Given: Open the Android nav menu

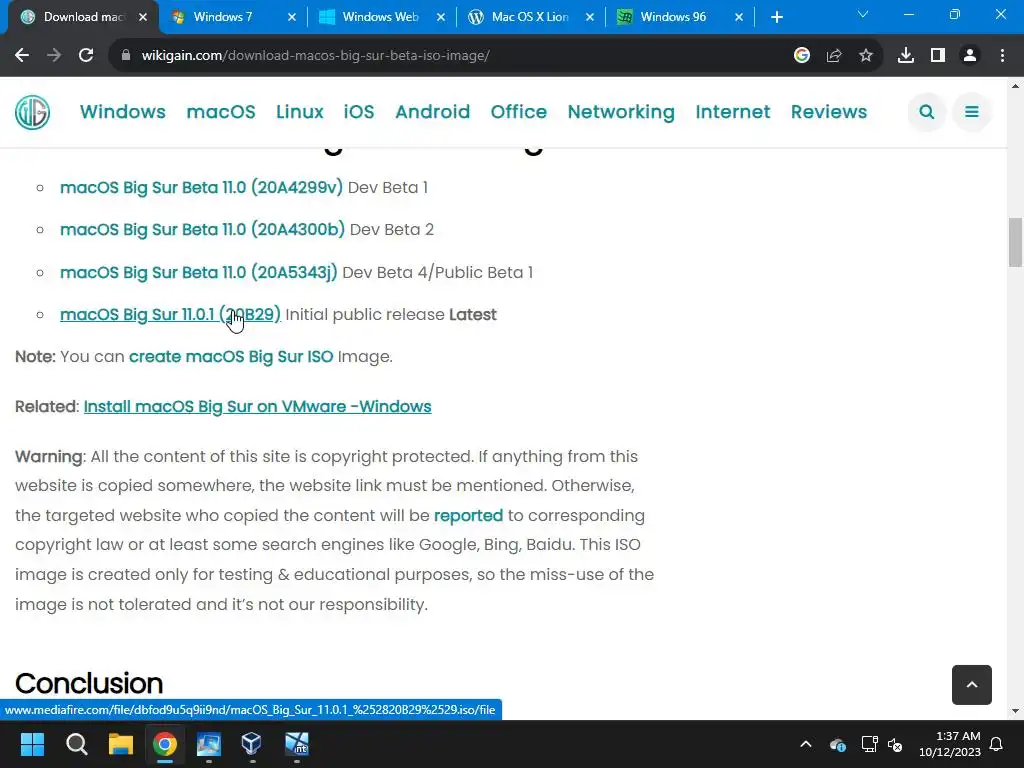Looking at the screenshot, I should click(x=432, y=112).
